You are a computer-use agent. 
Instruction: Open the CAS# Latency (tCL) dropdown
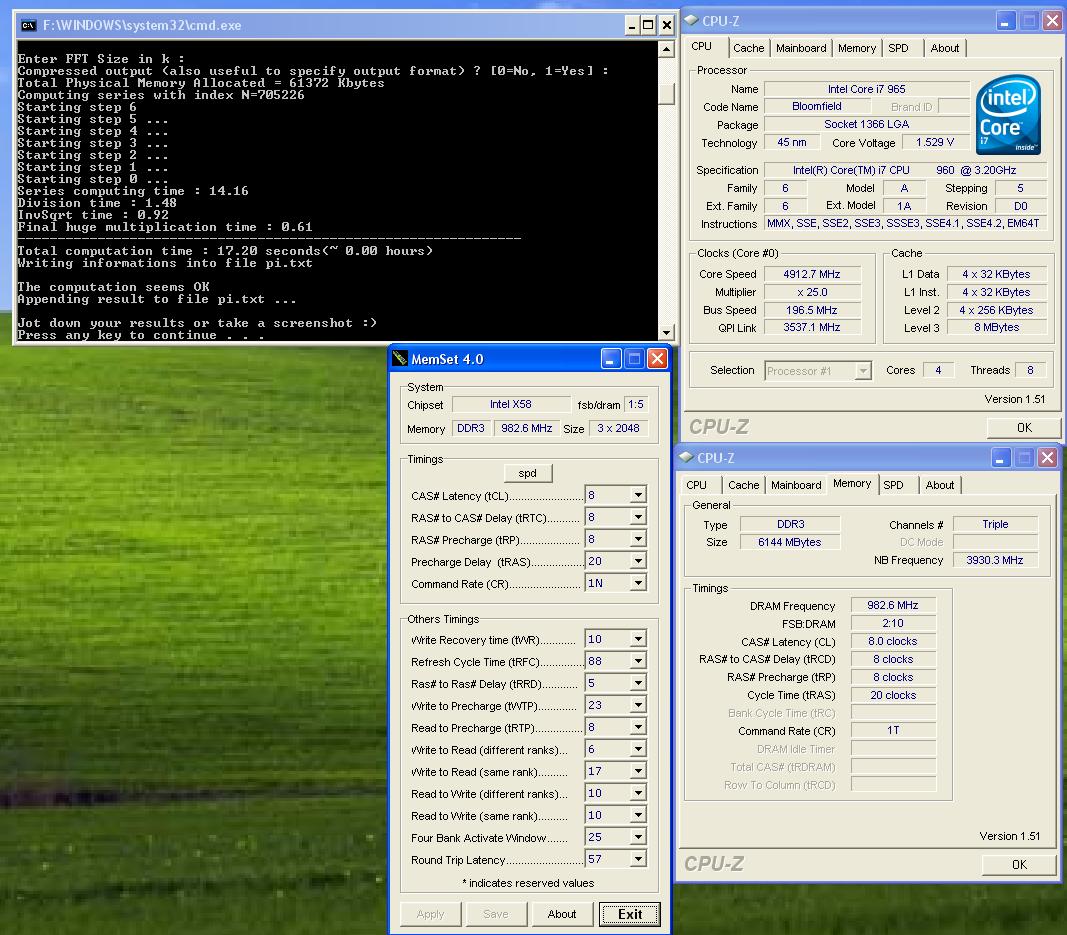(638, 495)
